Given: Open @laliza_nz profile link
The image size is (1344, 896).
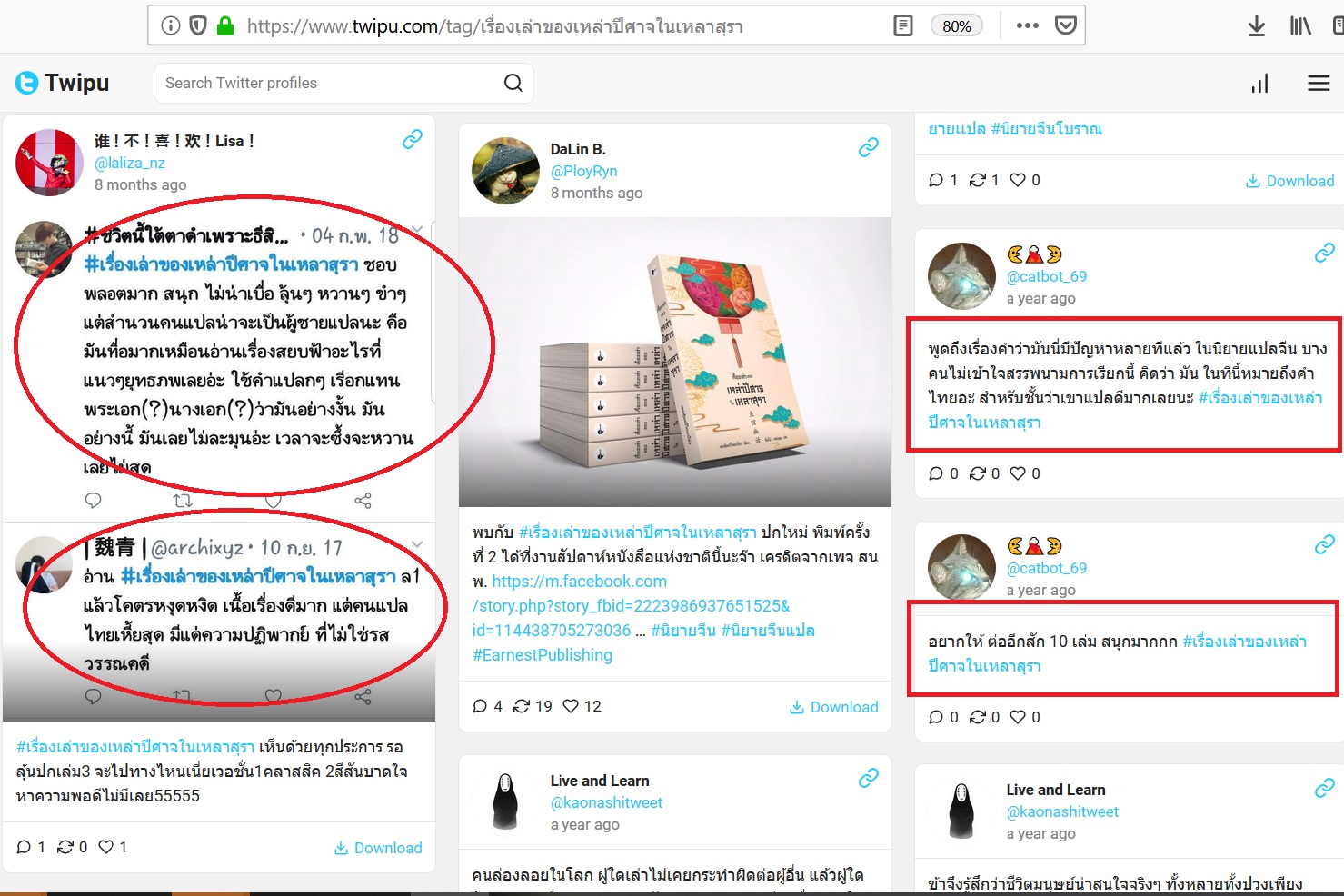Looking at the screenshot, I should pyautogui.click(x=130, y=163).
